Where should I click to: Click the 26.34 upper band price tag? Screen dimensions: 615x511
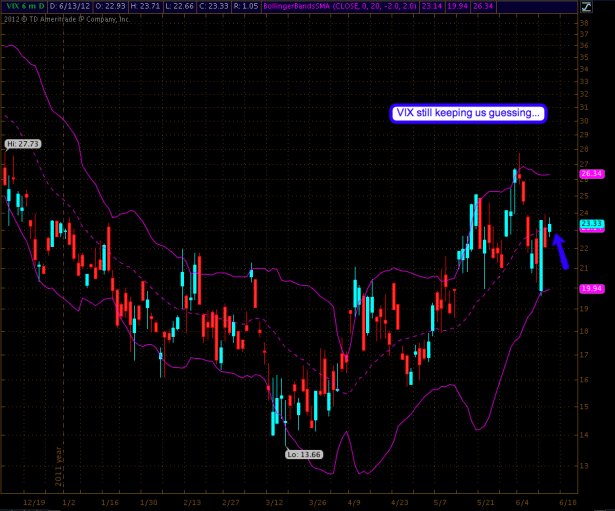591,173
